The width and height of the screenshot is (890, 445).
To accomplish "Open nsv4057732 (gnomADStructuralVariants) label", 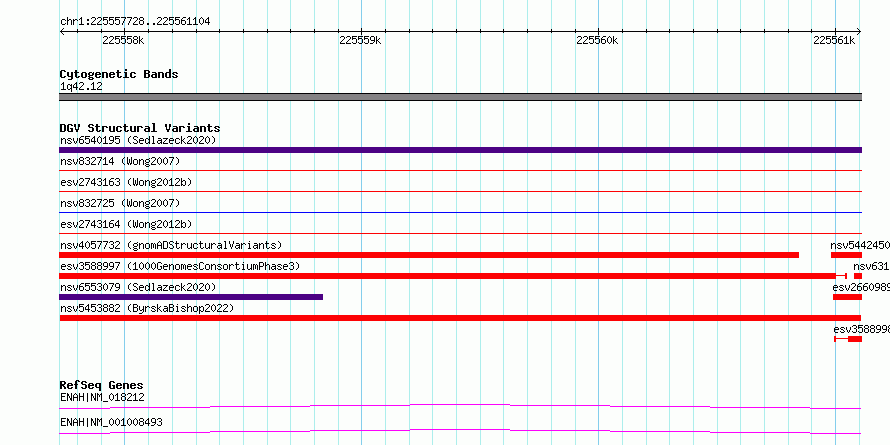I will click(171, 245).
